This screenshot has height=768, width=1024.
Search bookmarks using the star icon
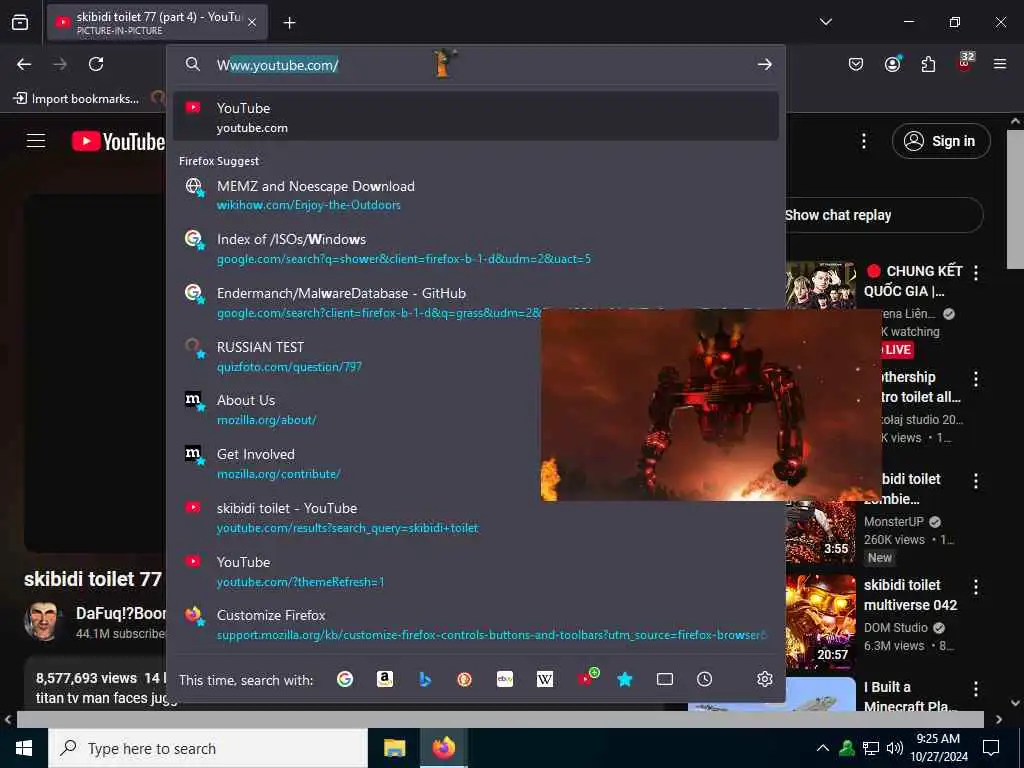[x=625, y=679]
